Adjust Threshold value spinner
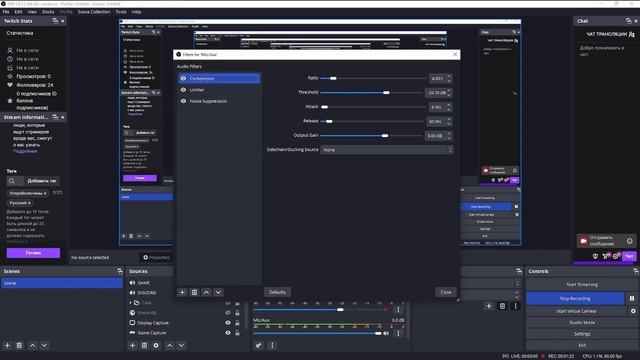The image size is (640, 360). point(449,93)
